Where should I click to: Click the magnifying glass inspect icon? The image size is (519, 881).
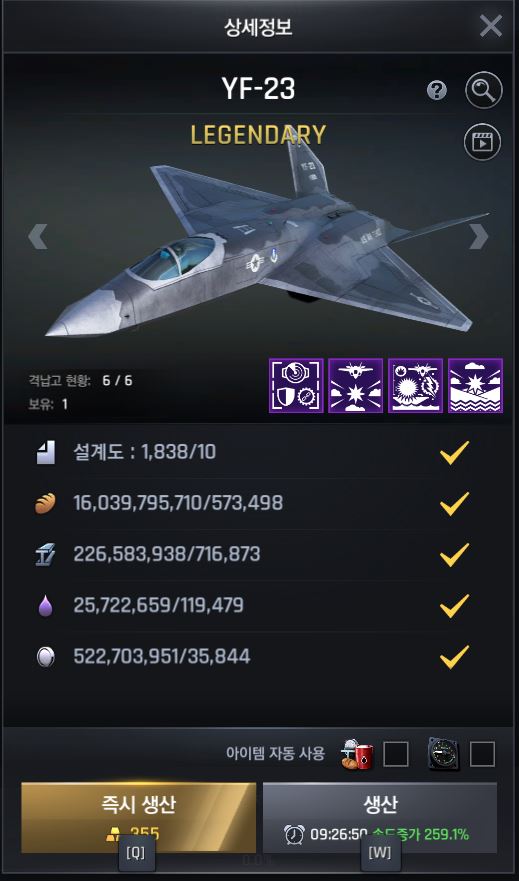point(483,90)
